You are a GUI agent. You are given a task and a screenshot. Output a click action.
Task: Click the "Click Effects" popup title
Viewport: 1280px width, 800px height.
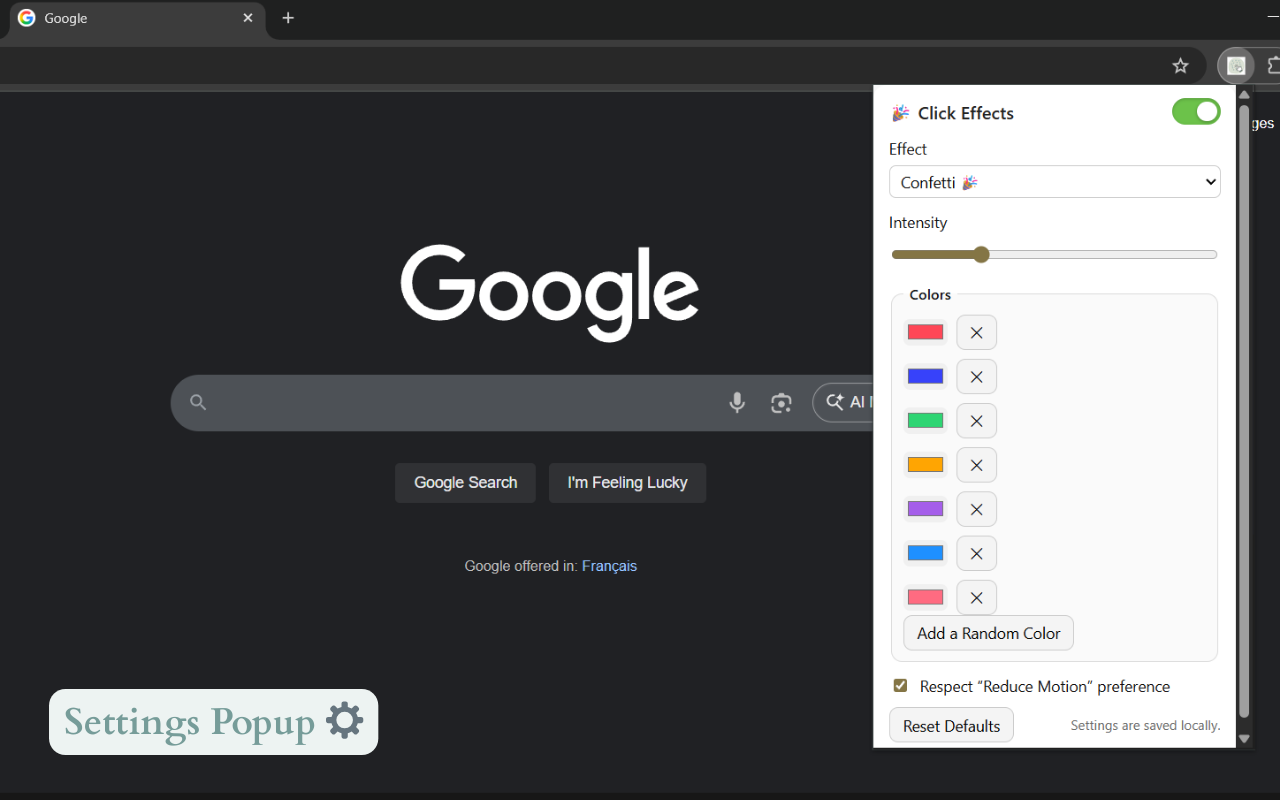point(966,113)
